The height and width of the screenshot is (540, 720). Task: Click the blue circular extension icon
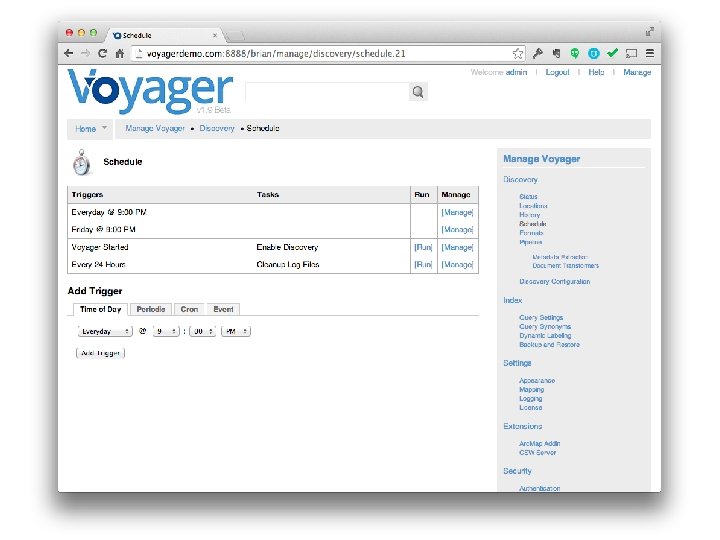(x=594, y=54)
